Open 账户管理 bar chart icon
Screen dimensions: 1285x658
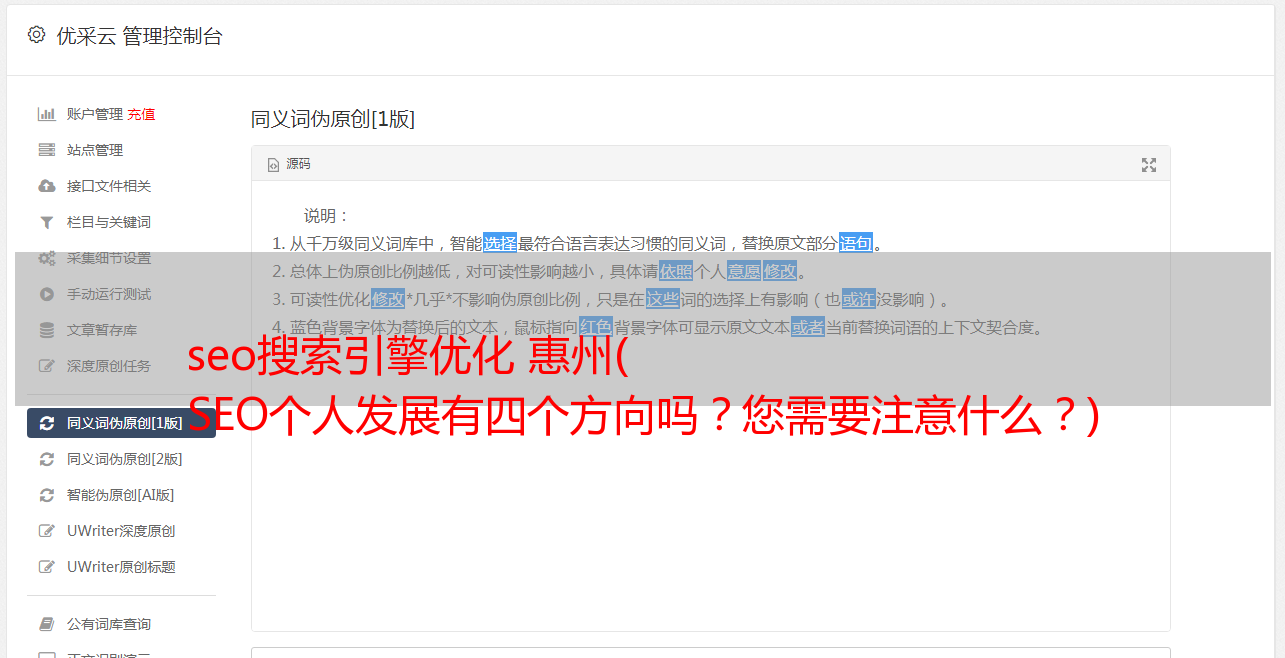coord(46,114)
